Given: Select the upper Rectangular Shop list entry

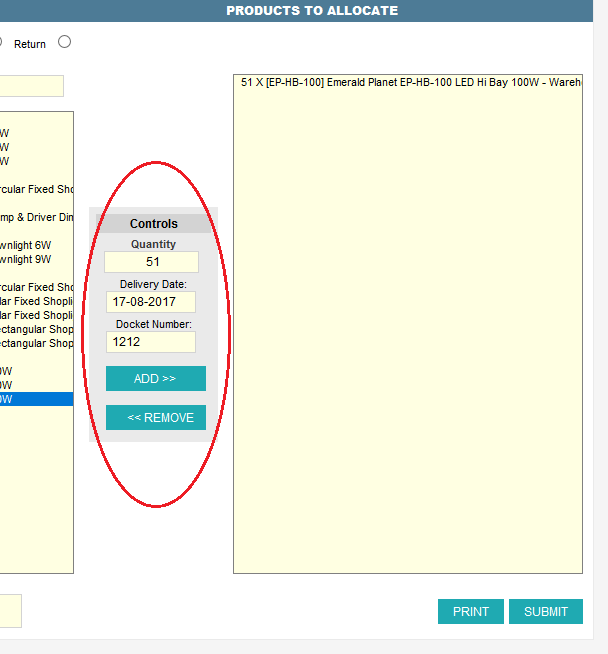Looking at the screenshot, I should coord(36,329).
